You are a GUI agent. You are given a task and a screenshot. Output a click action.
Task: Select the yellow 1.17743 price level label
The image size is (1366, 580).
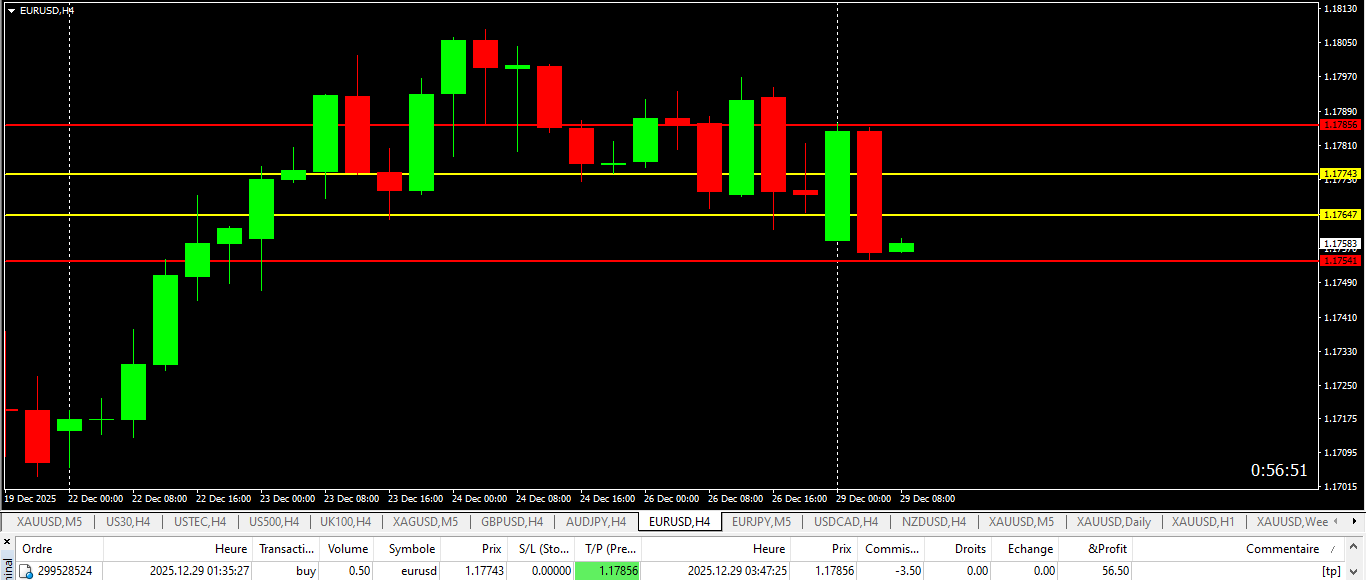tap(1340, 174)
